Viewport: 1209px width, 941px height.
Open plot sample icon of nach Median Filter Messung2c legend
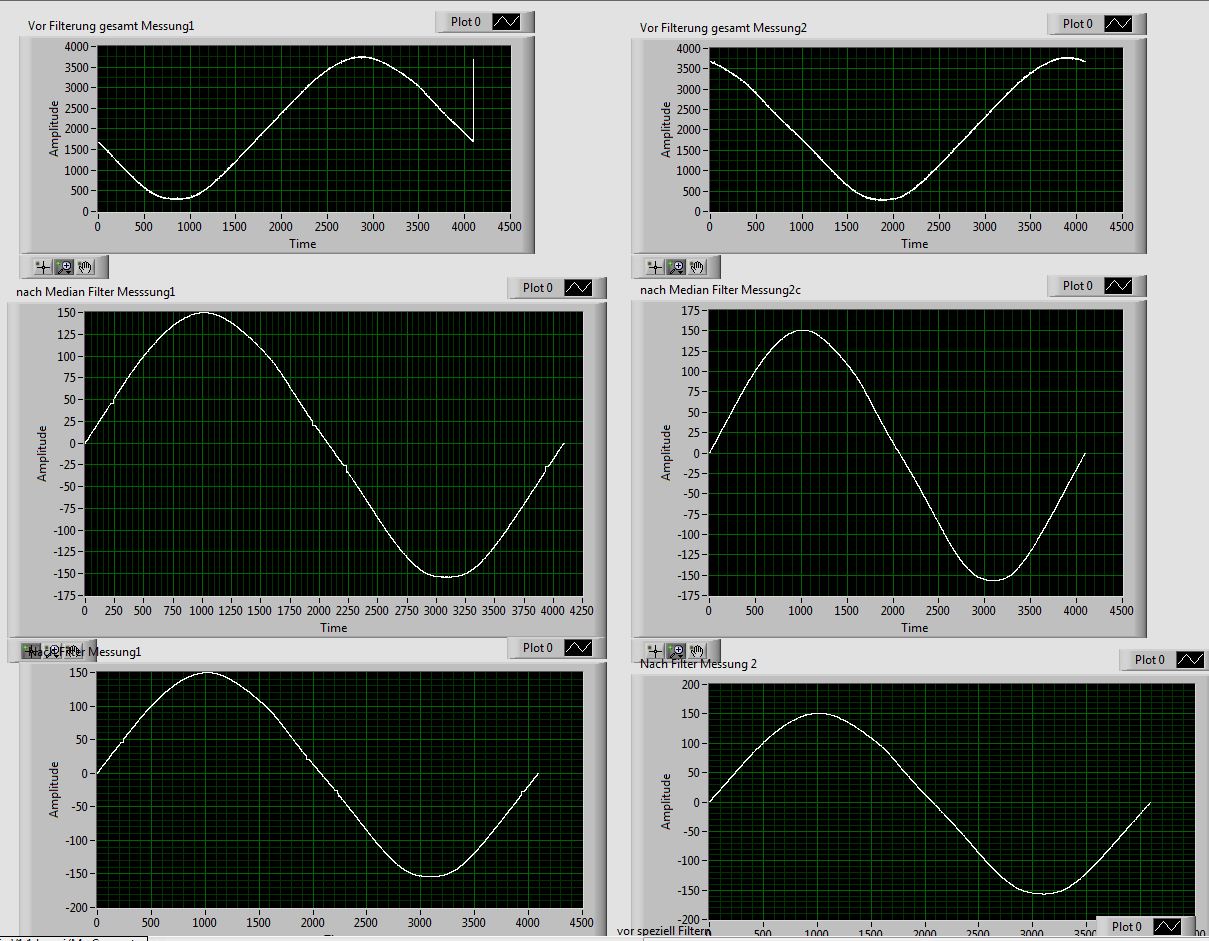pyautogui.click(x=1118, y=286)
